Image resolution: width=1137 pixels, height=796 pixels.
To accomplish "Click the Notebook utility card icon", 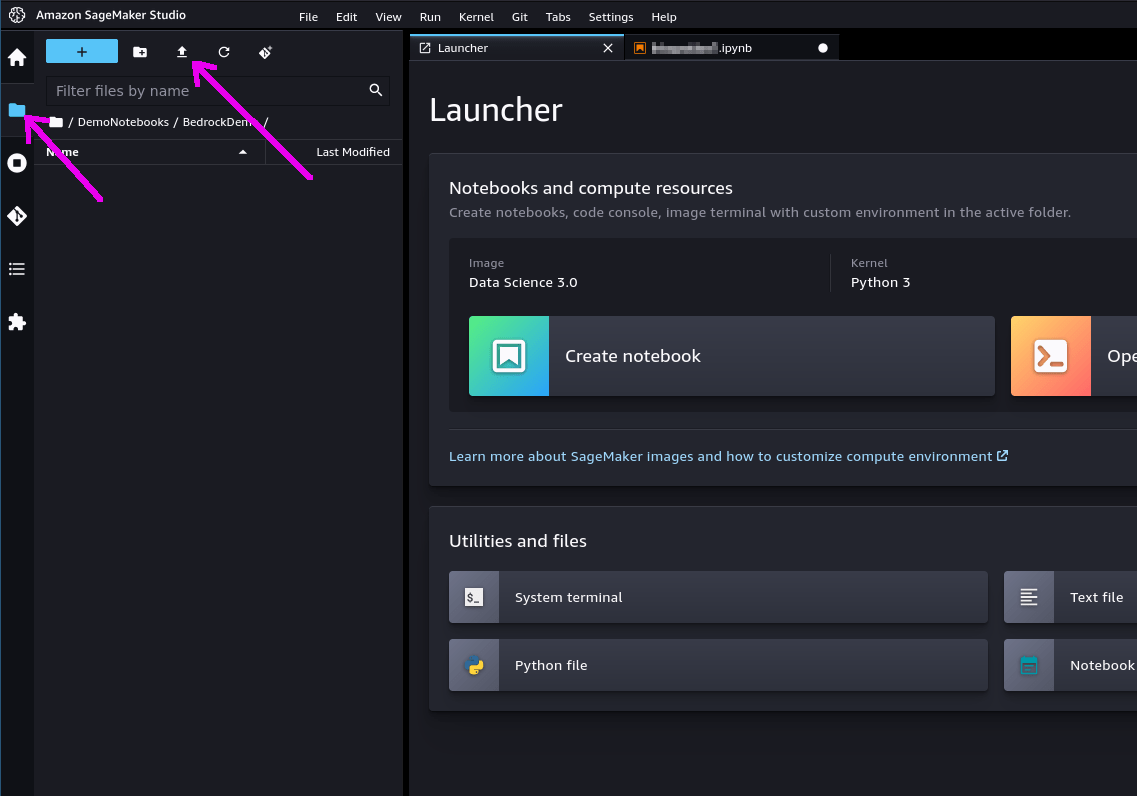I will click(1028, 665).
